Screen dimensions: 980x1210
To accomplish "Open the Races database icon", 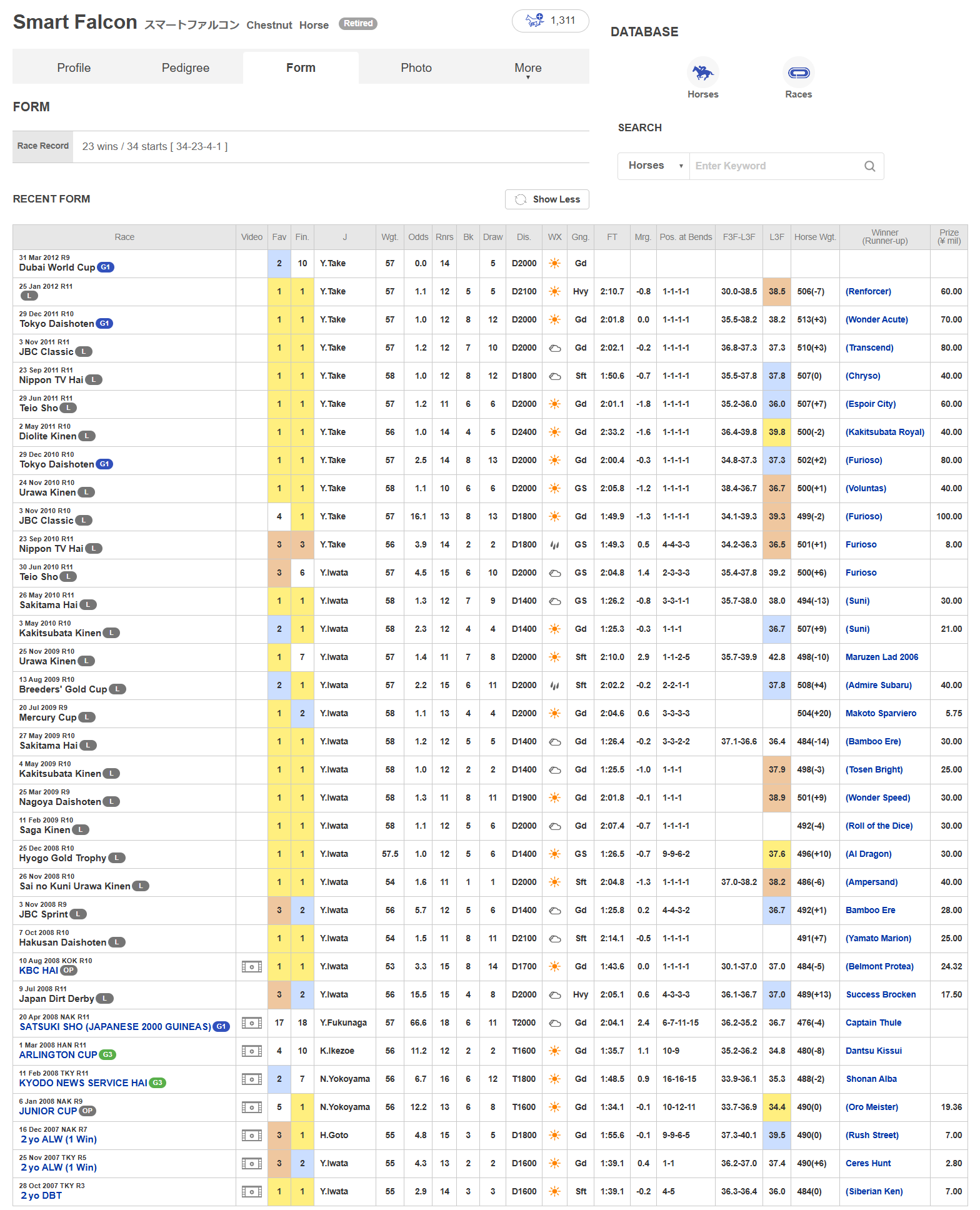I will click(798, 73).
